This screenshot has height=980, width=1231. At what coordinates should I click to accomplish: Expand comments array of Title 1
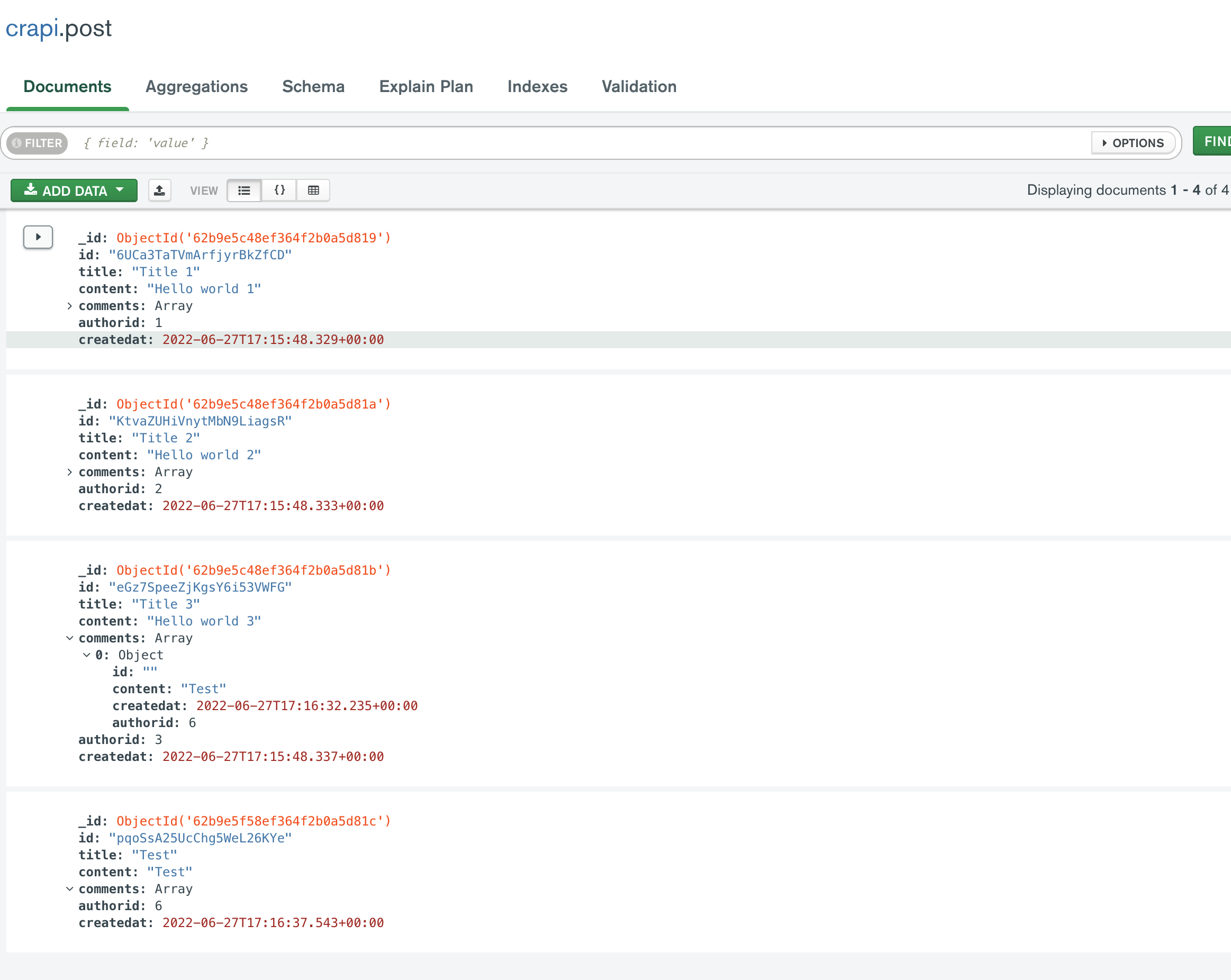[70, 306]
